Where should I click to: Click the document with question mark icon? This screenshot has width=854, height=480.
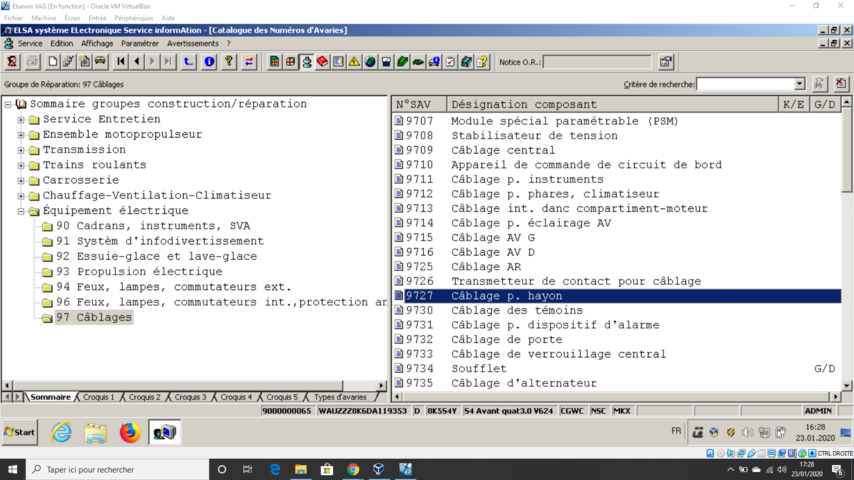point(482,62)
